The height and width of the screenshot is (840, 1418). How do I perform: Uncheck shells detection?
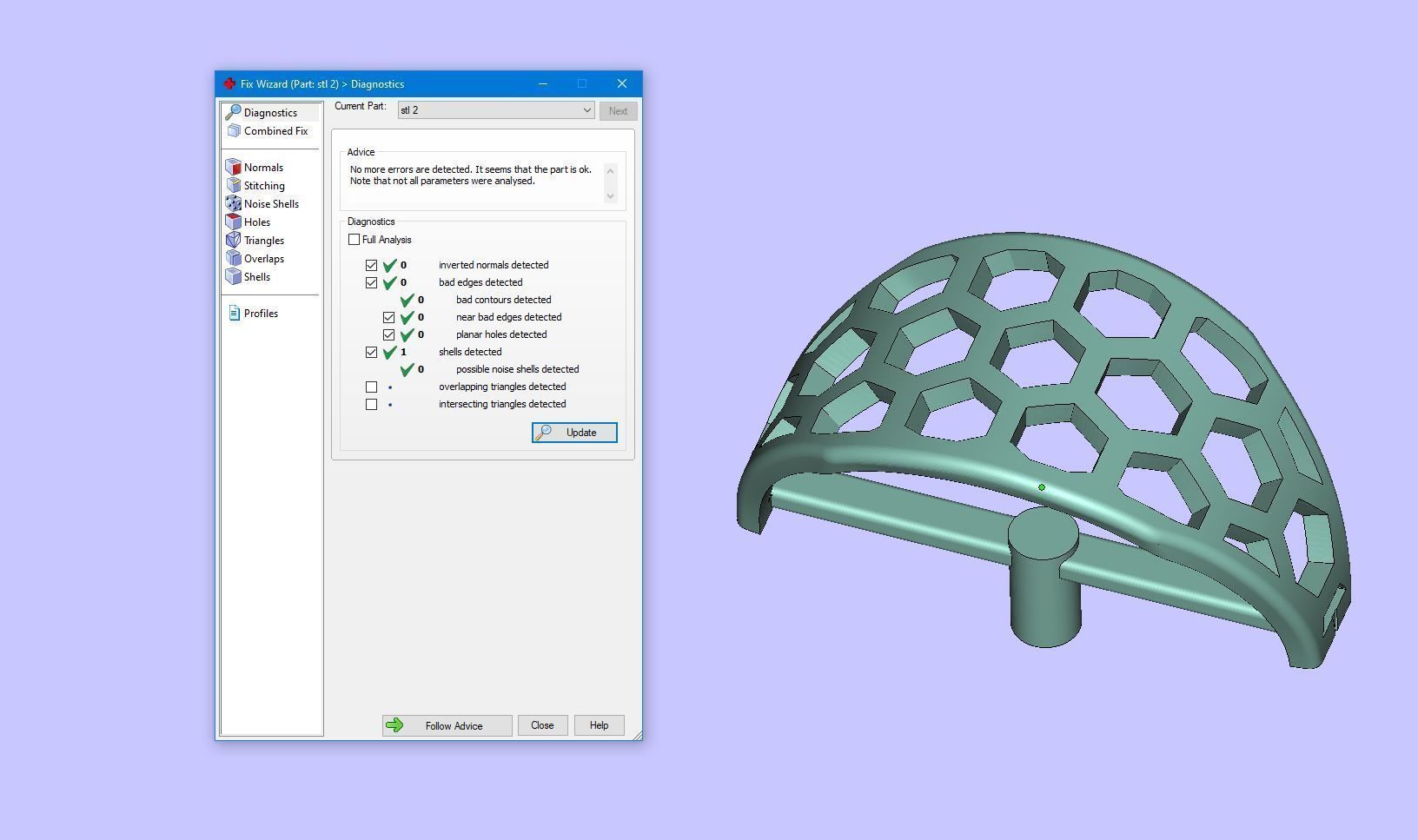[x=371, y=352]
